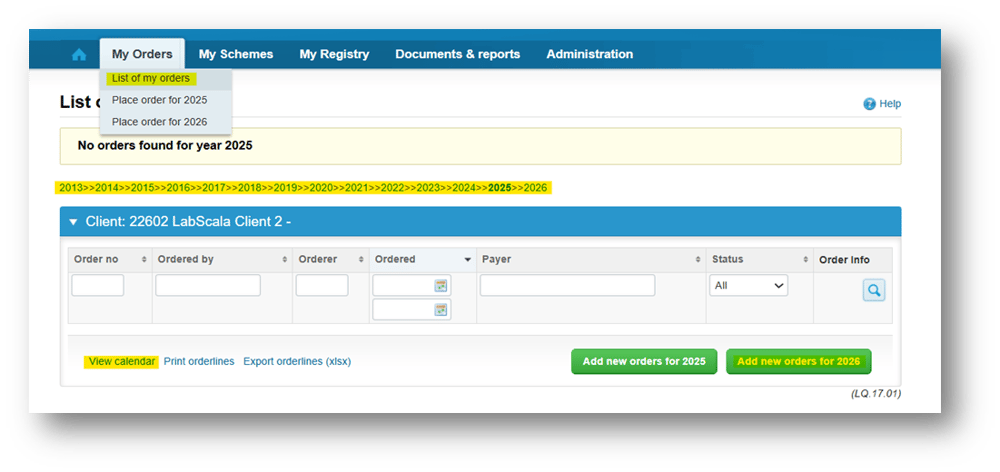The height and width of the screenshot is (472, 1000).
Task: Toggle sort on the Ordered column arrow
Action: (467, 260)
